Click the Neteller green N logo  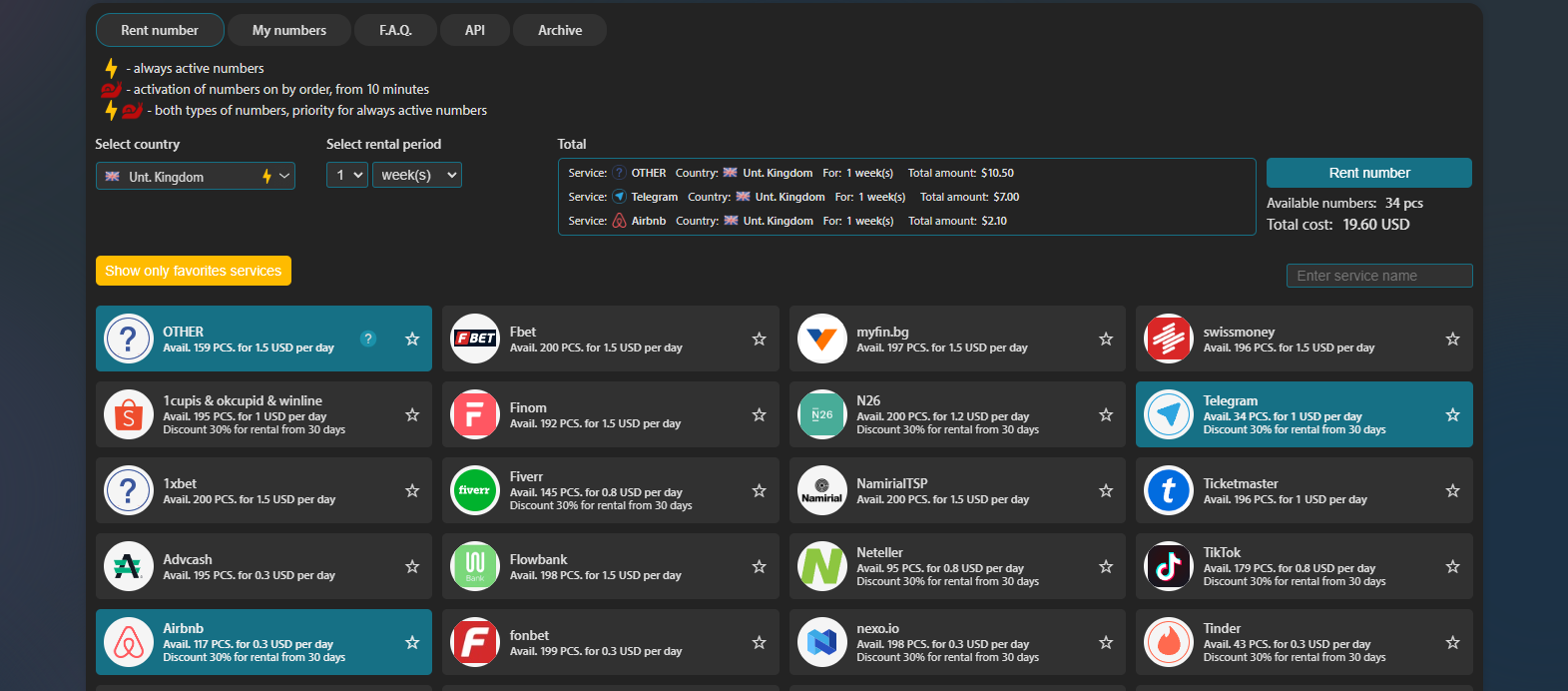click(x=822, y=566)
